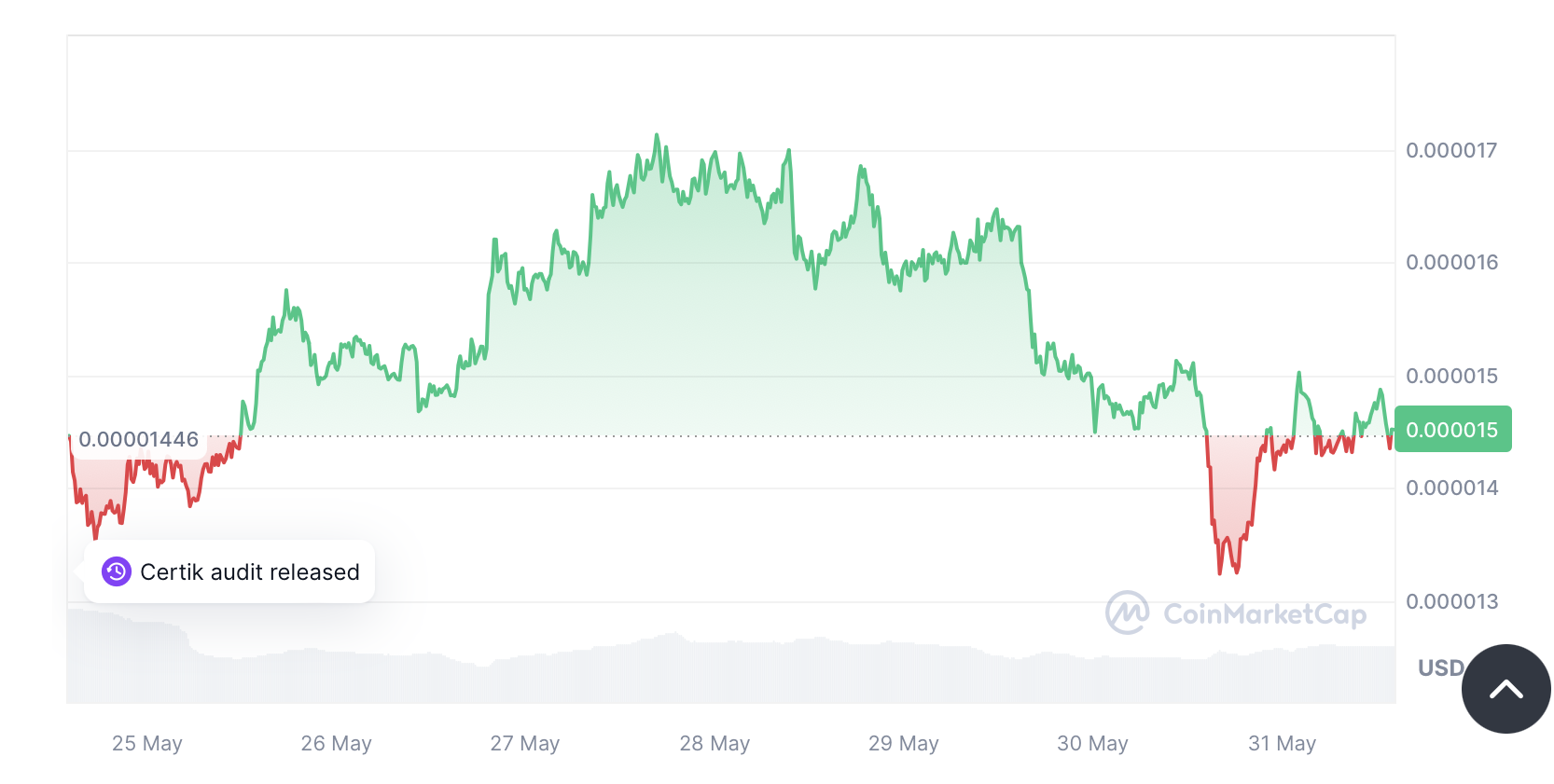Click the 31 May date label

1282,743
